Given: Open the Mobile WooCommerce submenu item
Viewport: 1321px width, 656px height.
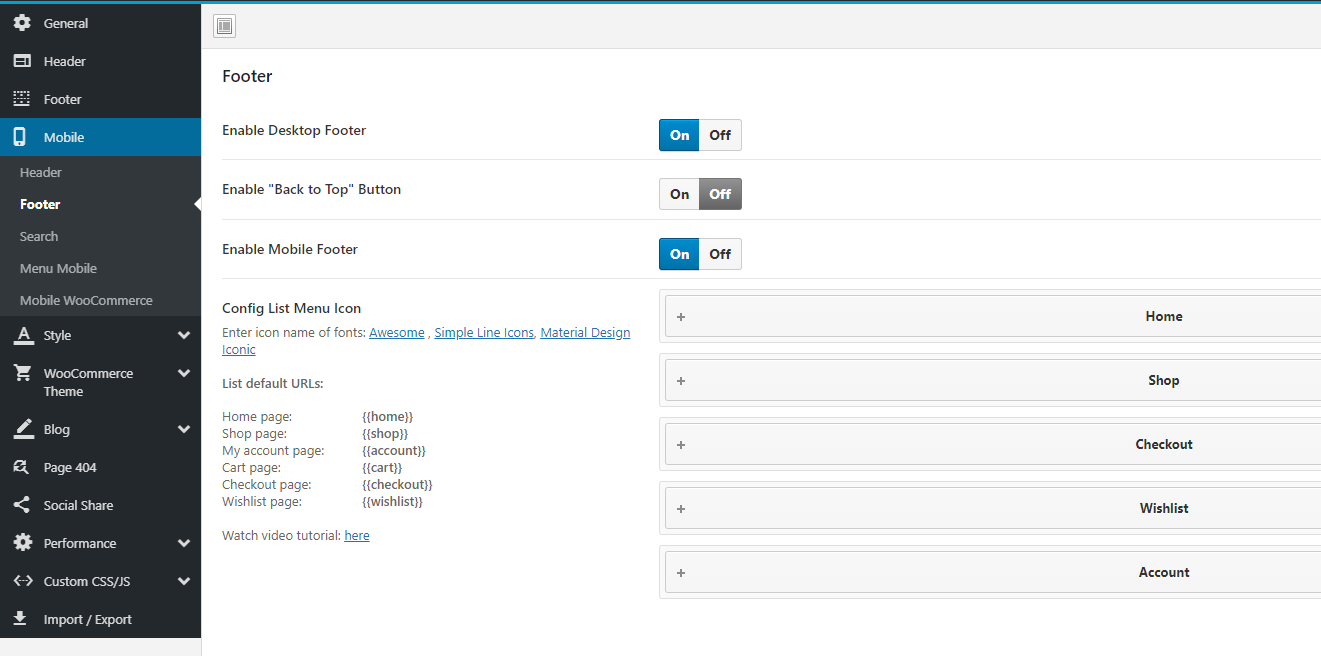Looking at the screenshot, I should pyautogui.click(x=86, y=300).
